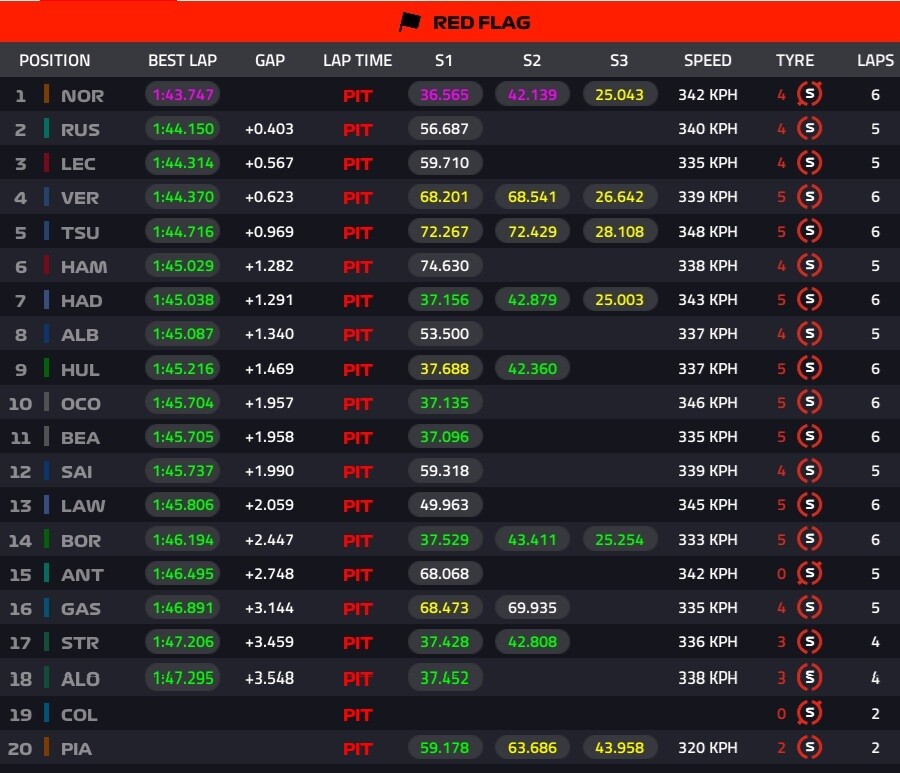Click the S3 time 25.003
Screen dimensions: 900x773
(619, 300)
